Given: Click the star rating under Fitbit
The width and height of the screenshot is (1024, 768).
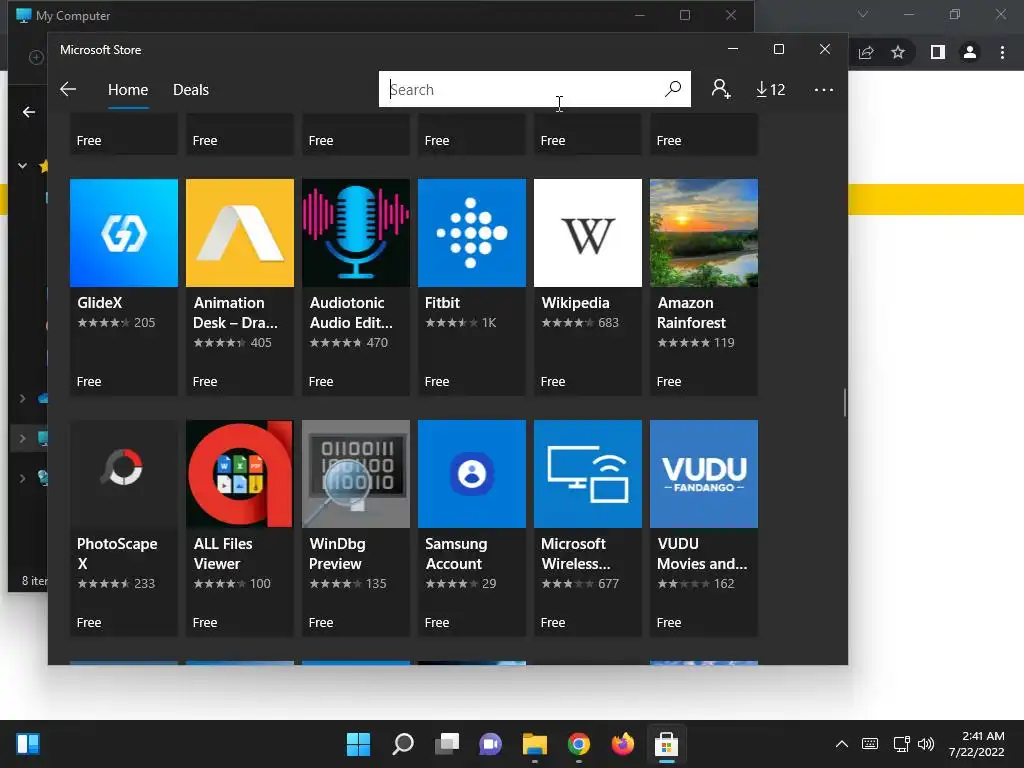Looking at the screenshot, I should [x=451, y=323].
